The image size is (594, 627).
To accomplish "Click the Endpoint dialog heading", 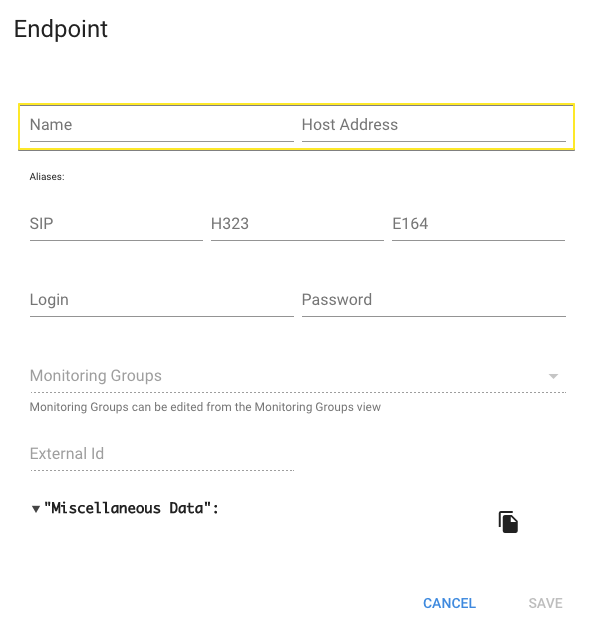I will 60,29.
